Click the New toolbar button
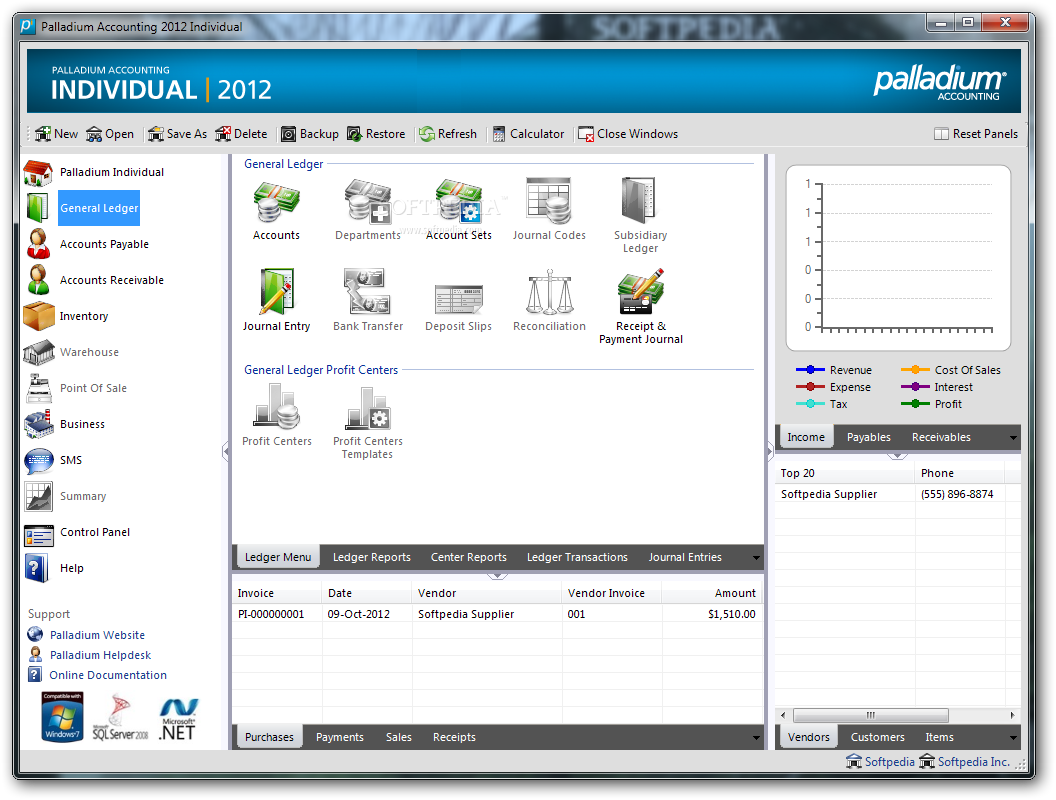1056x800 pixels. [57, 134]
